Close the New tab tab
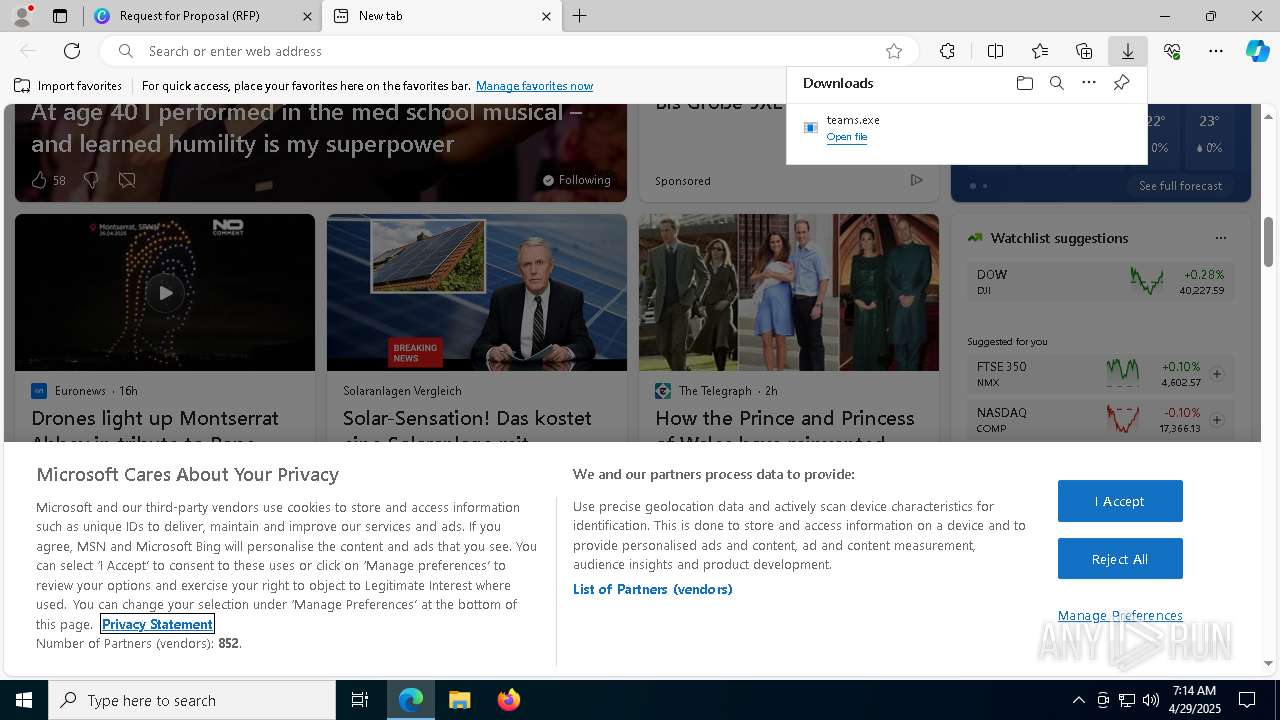The height and width of the screenshot is (720, 1280). pos(546,16)
